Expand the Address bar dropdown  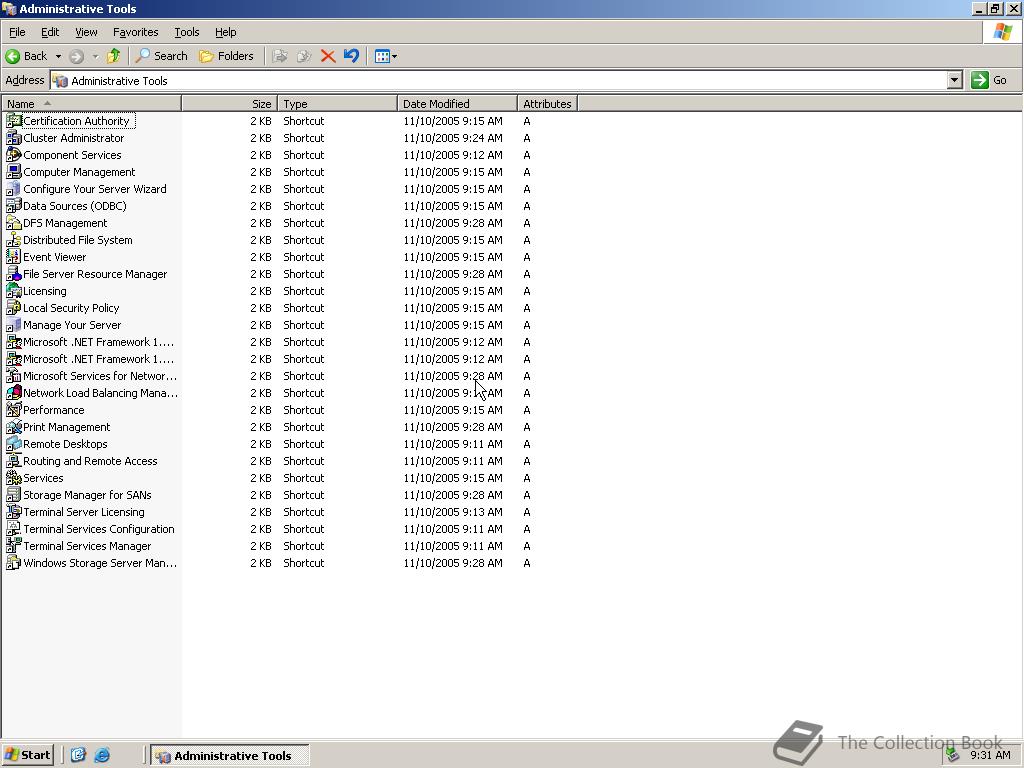(954, 80)
